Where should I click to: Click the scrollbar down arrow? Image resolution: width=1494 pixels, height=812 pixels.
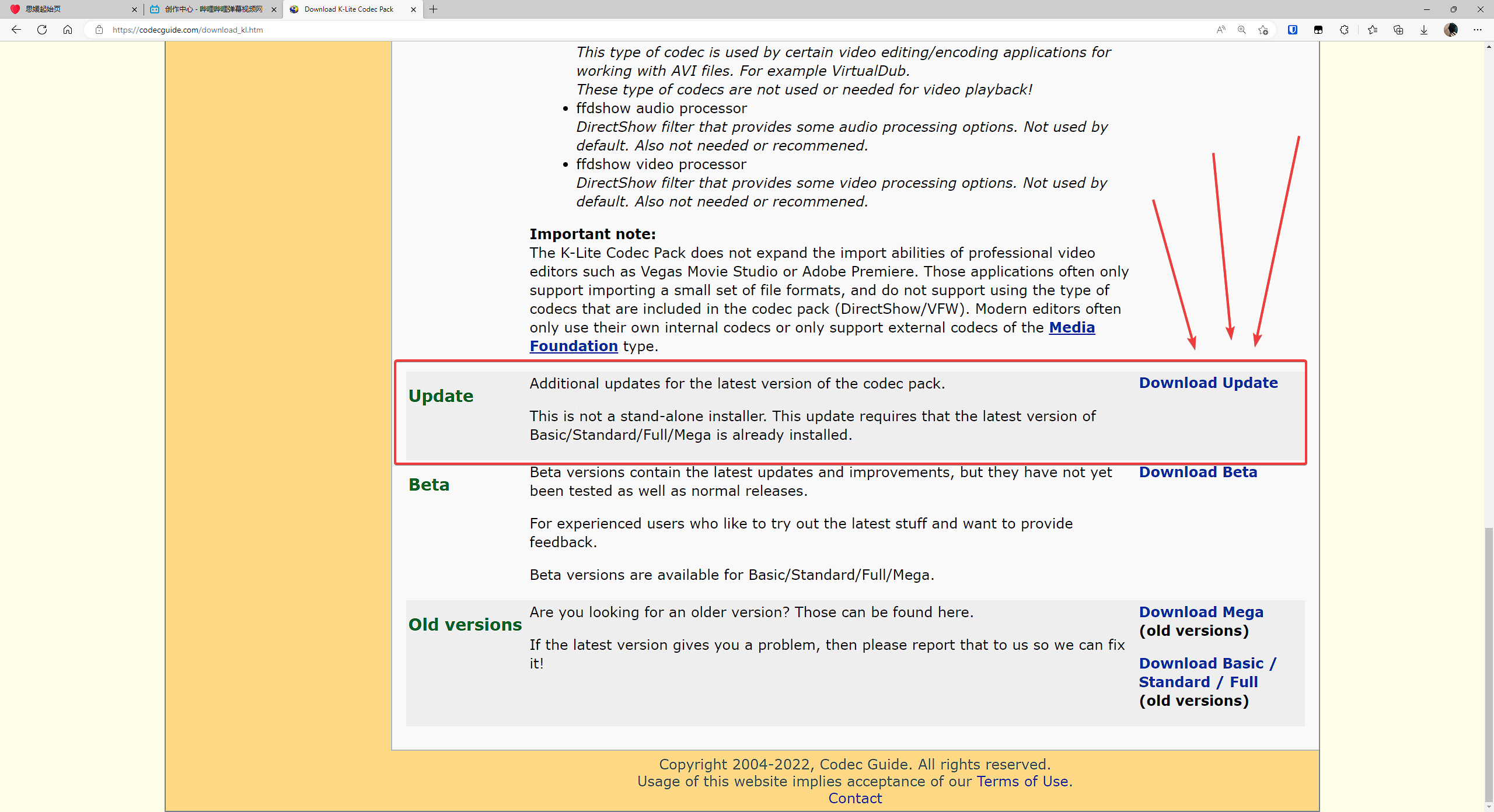(x=1489, y=807)
